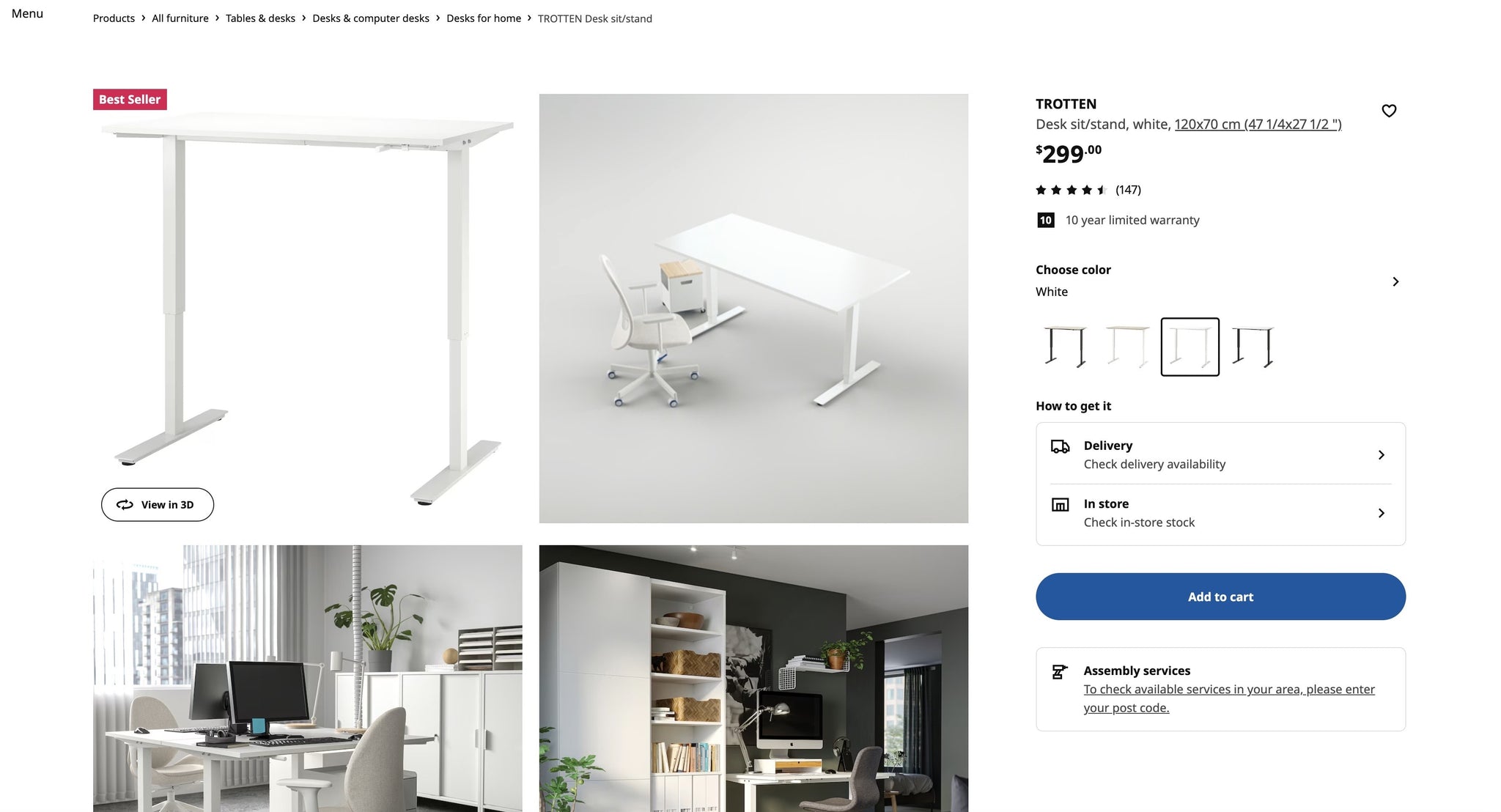The image size is (1501, 812).
Task: Open the 120x70 cm size link
Action: coord(1258,125)
